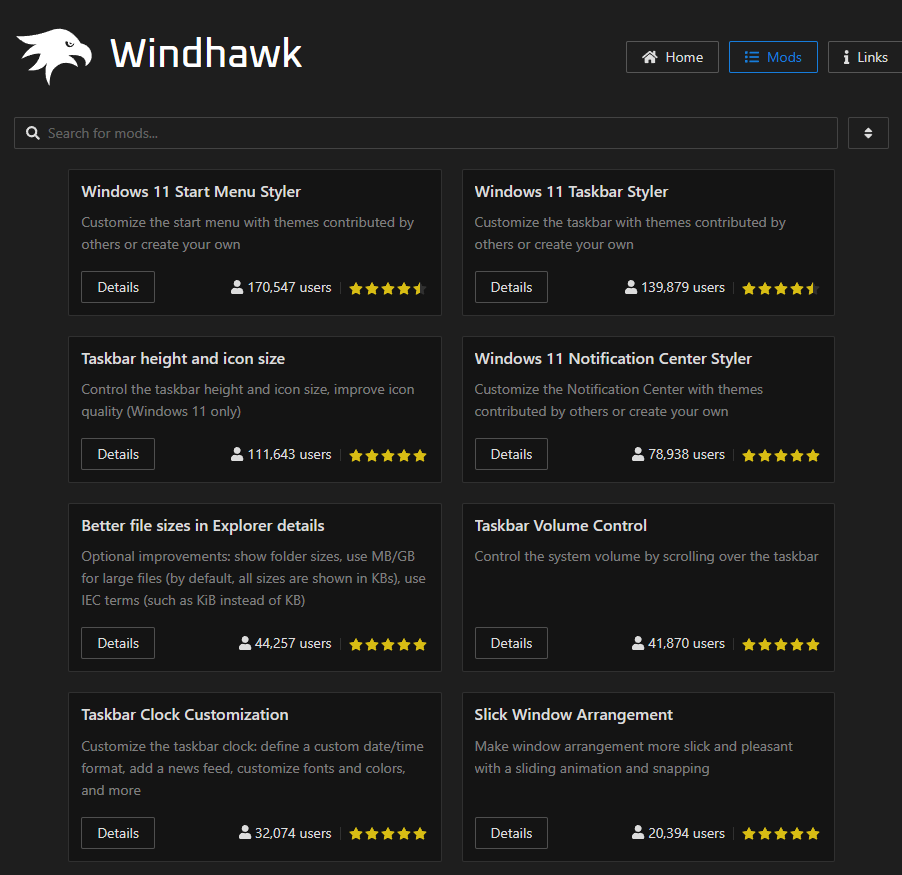The image size is (902, 875).
Task: Click the star rating of Start Menu Styler
Action: click(x=388, y=288)
